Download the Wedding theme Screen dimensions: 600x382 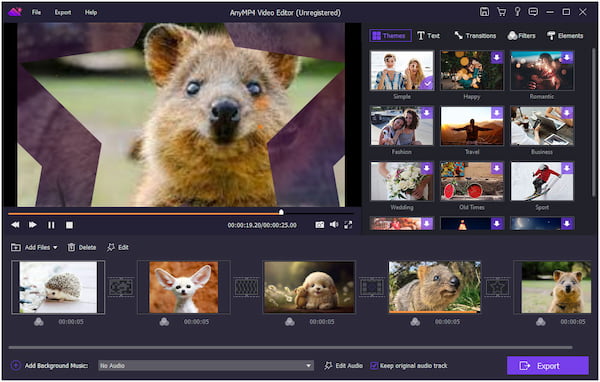427,168
